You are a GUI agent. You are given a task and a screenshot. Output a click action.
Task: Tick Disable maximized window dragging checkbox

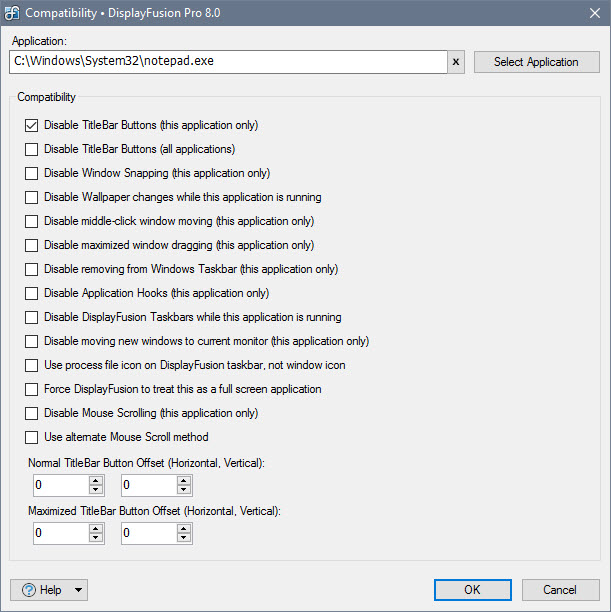32,245
